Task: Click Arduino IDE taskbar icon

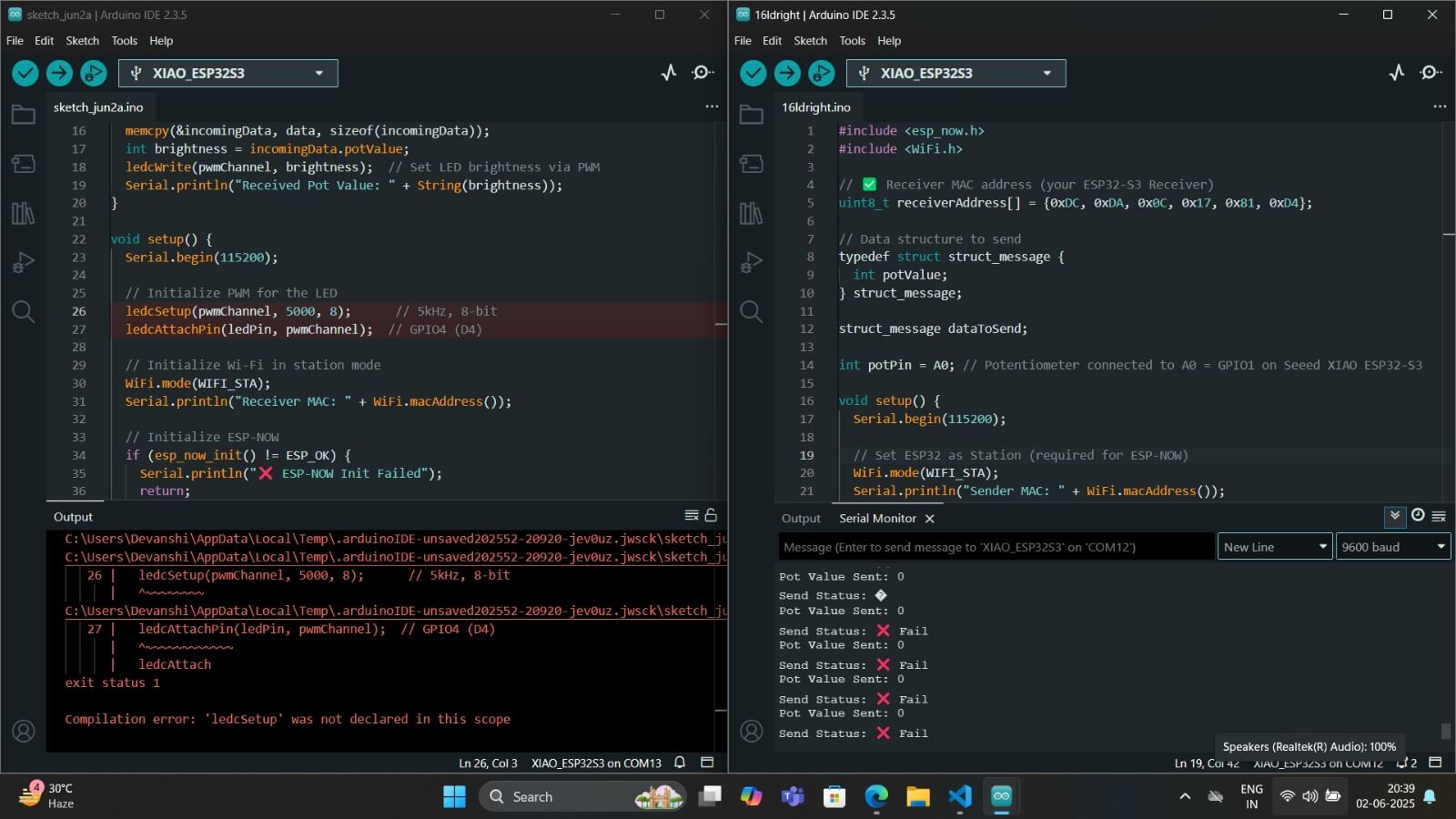Action: (1002, 796)
